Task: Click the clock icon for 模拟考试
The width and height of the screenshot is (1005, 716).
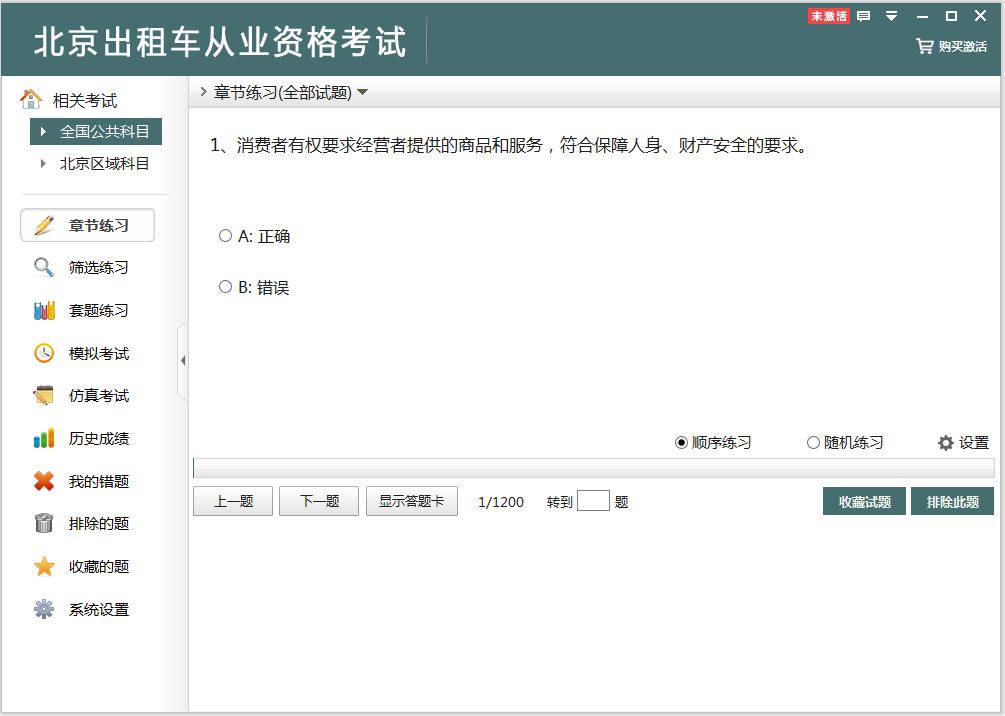Action: (x=44, y=353)
